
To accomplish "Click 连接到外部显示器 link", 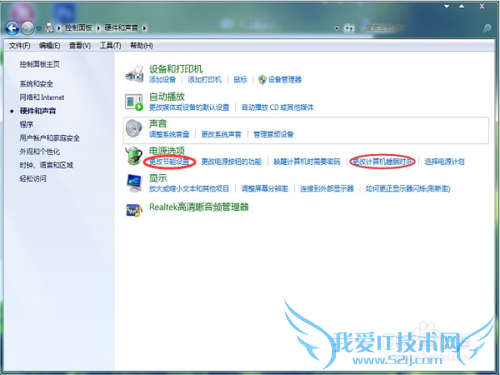I will tap(327, 189).
